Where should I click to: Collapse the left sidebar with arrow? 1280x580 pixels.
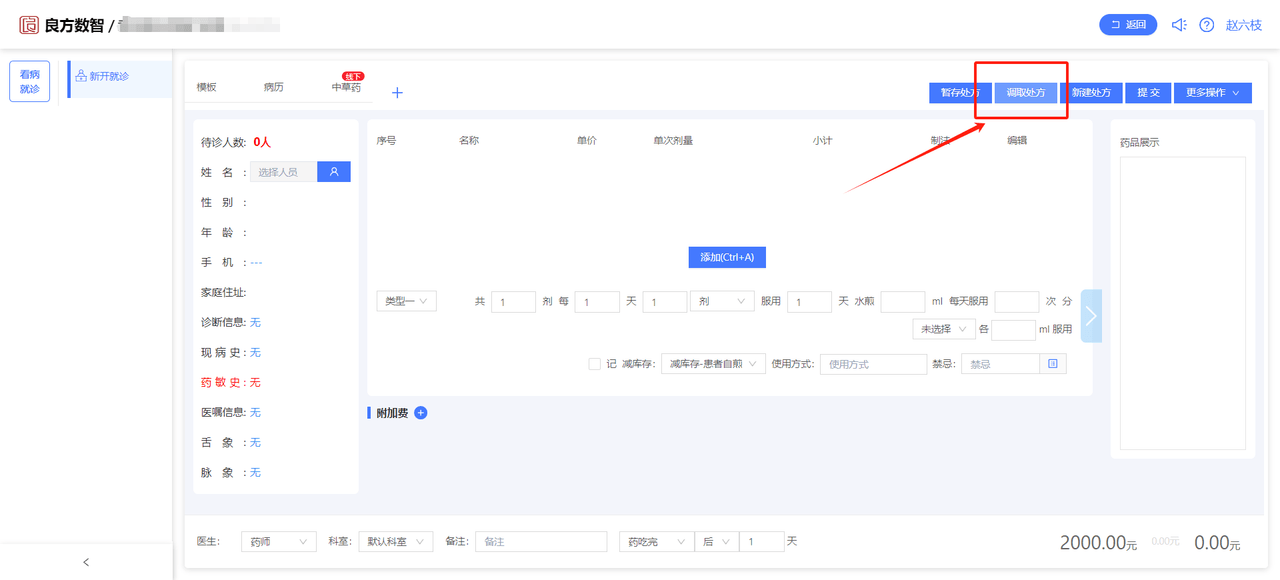pyautogui.click(x=86, y=562)
